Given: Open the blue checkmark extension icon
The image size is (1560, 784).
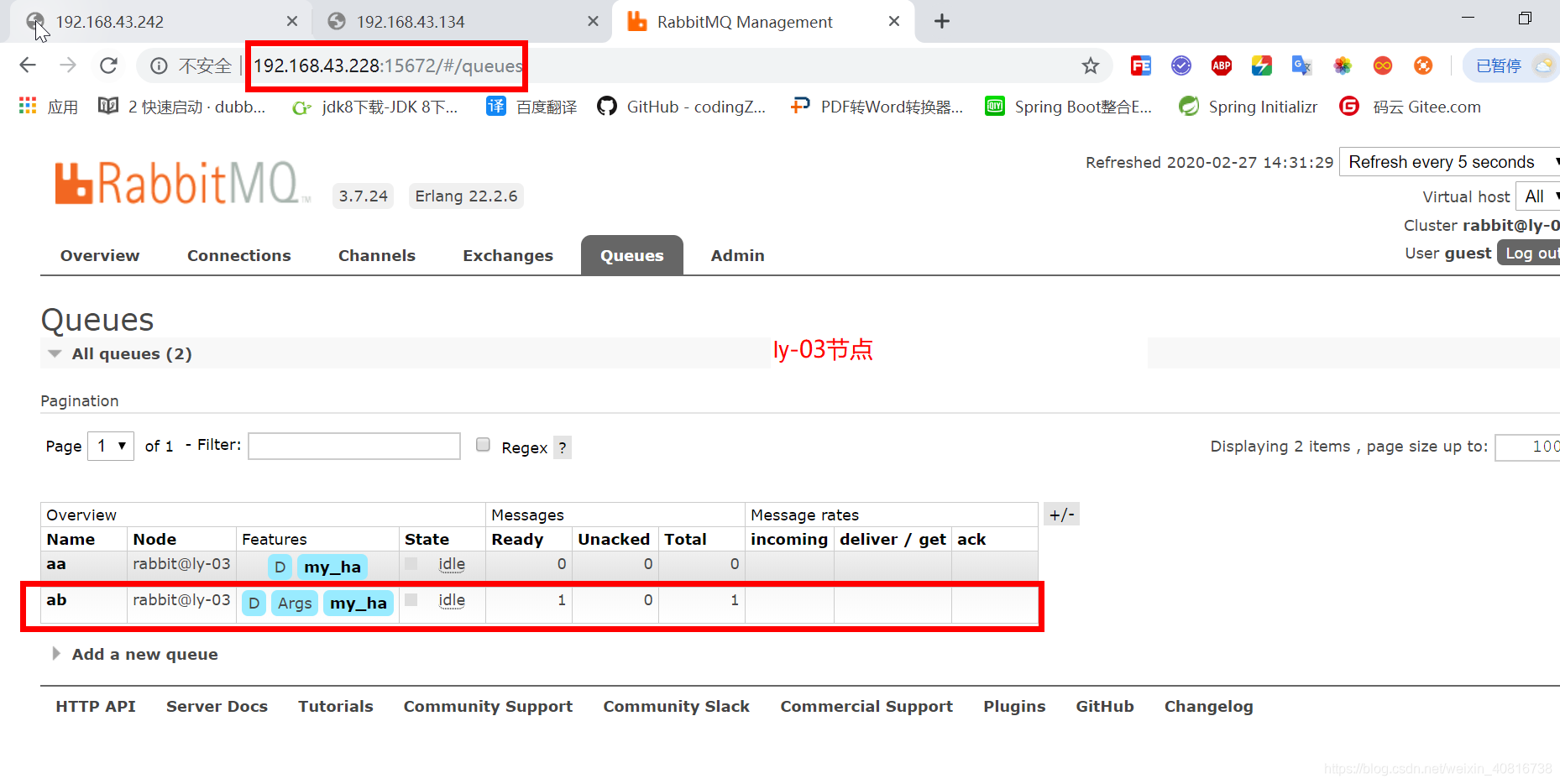Looking at the screenshot, I should pyautogui.click(x=1181, y=65).
